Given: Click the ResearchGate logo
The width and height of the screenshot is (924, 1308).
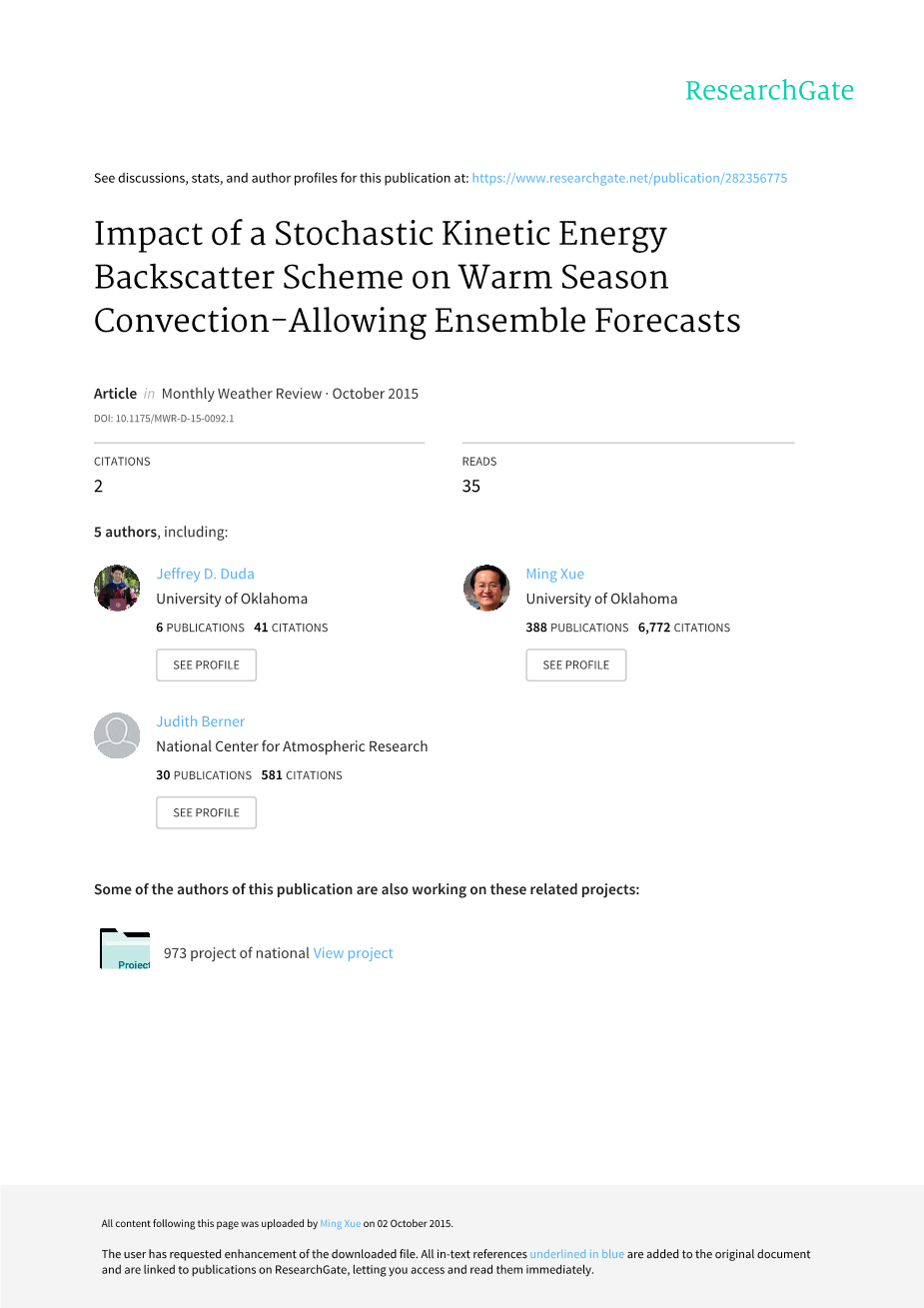Looking at the screenshot, I should click(x=769, y=91).
